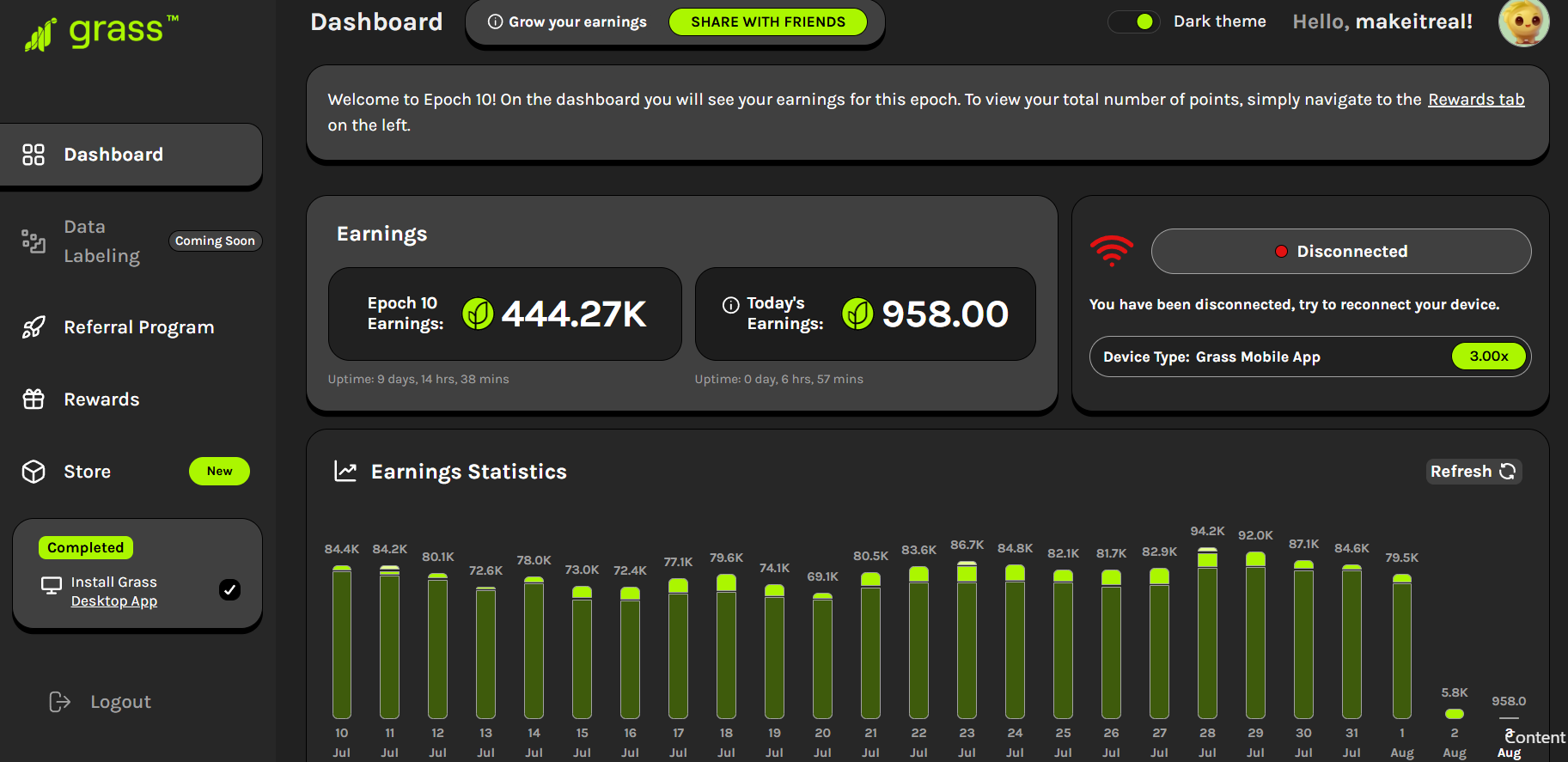The image size is (1568, 762).
Task: Select Logout in the sidebar
Action: pyautogui.click(x=100, y=702)
